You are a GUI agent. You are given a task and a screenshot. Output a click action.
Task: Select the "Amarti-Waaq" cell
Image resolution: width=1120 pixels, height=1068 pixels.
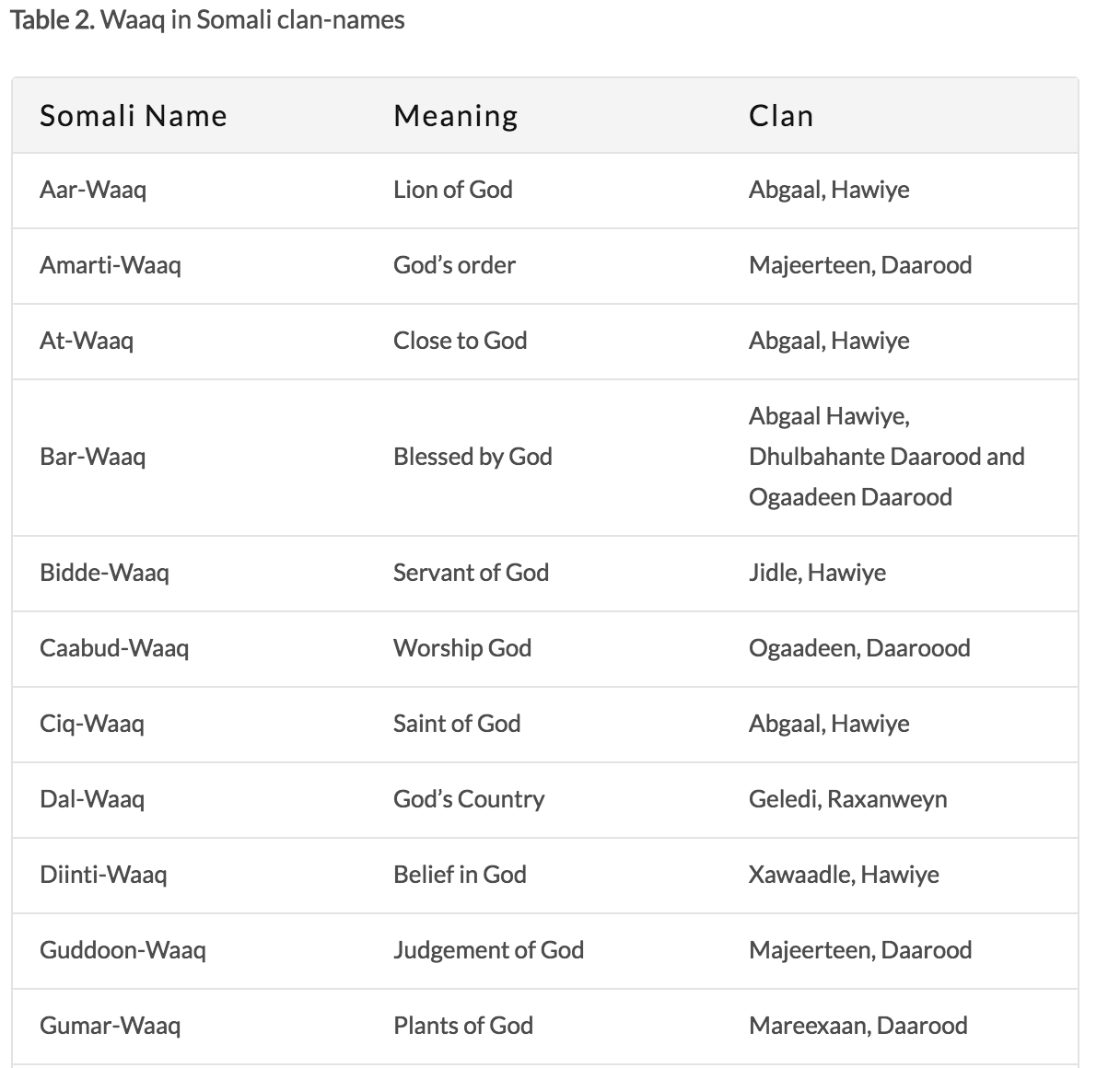point(111,265)
